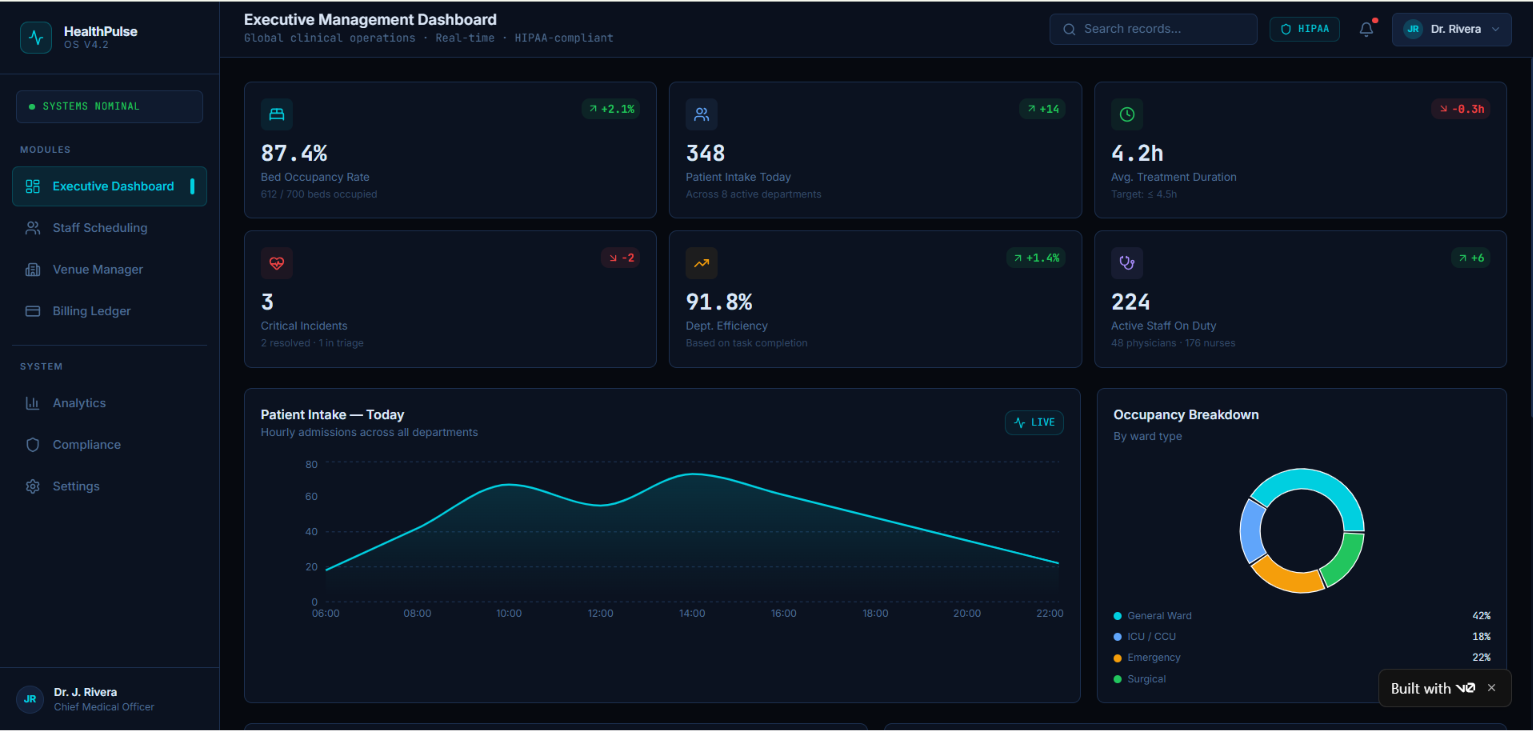Click the +2.1% badge on Bed Occupancy
1533x731 pixels.
coord(611,109)
